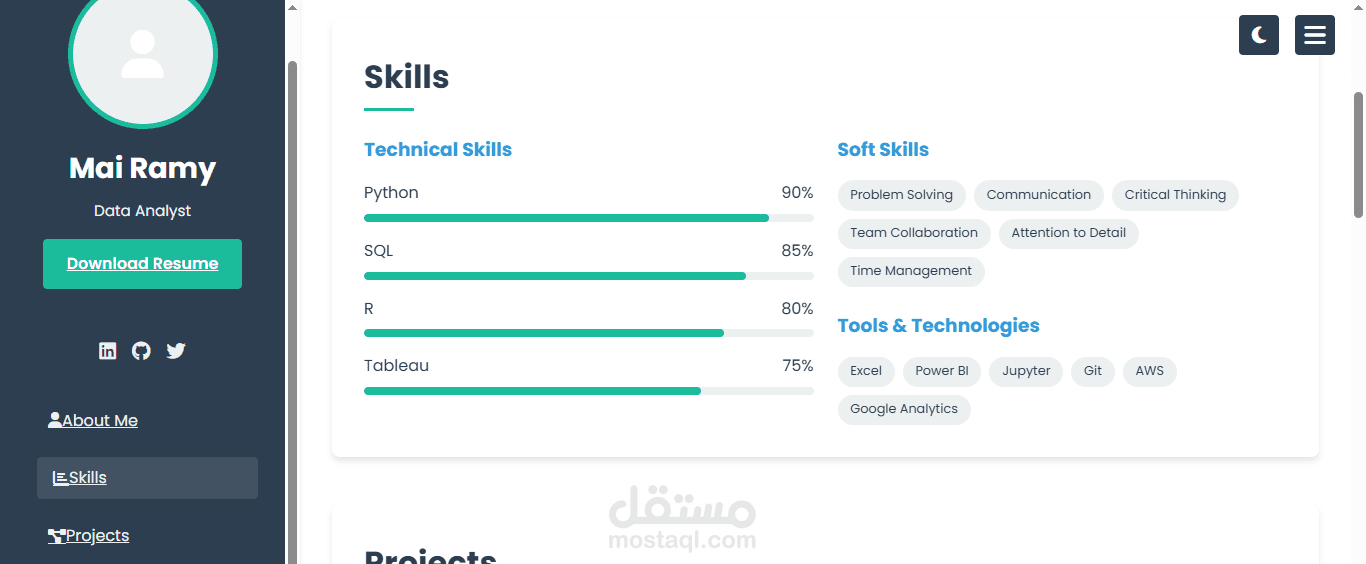Click the Download Resume button

coord(142,264)
